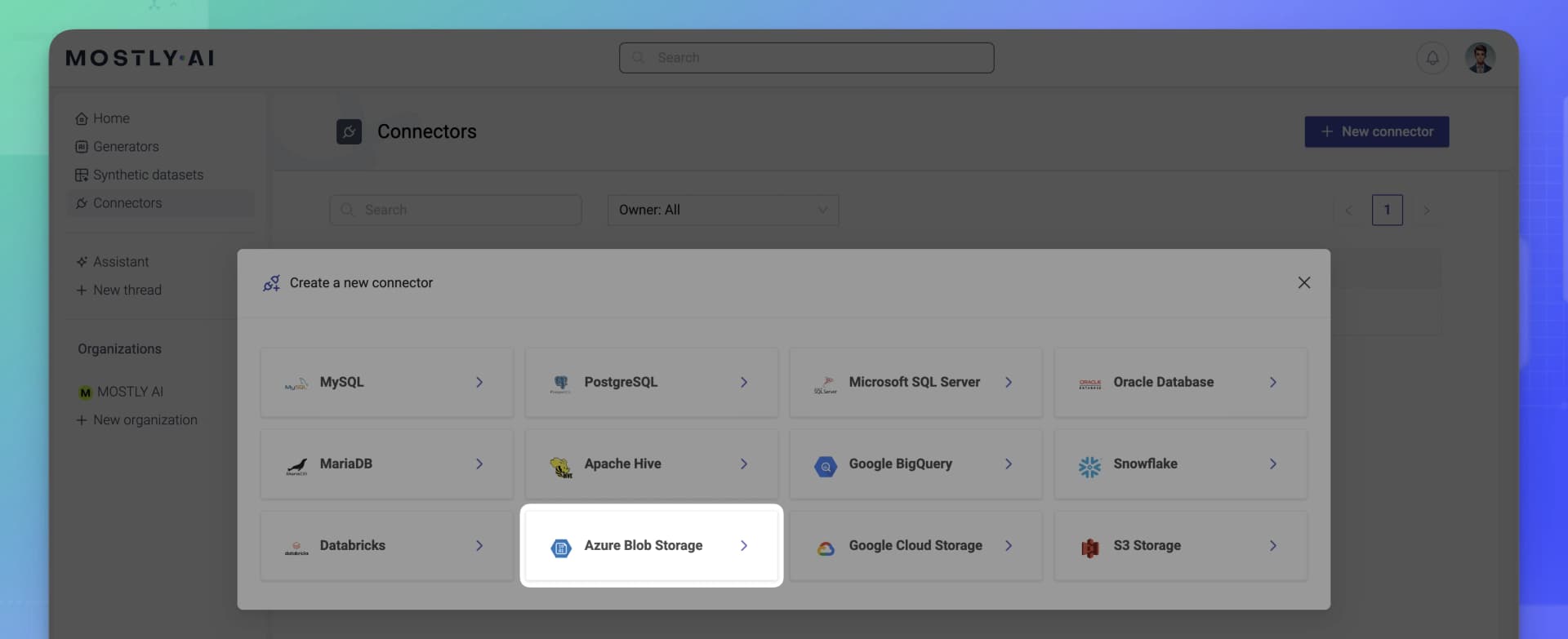Expand the Databricks chevron arrow
This screenshot has height=639, width=1568.
[479, 545]
